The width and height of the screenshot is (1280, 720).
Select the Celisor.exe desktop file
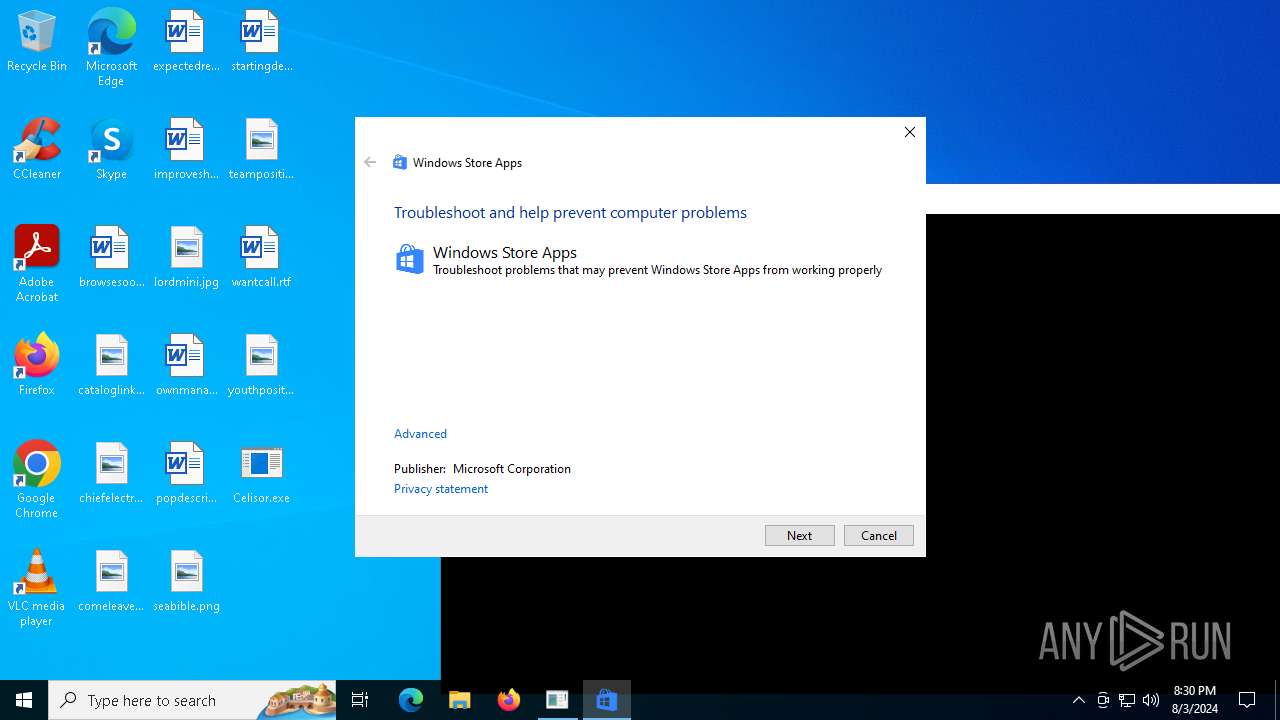[x=261, y=474]
